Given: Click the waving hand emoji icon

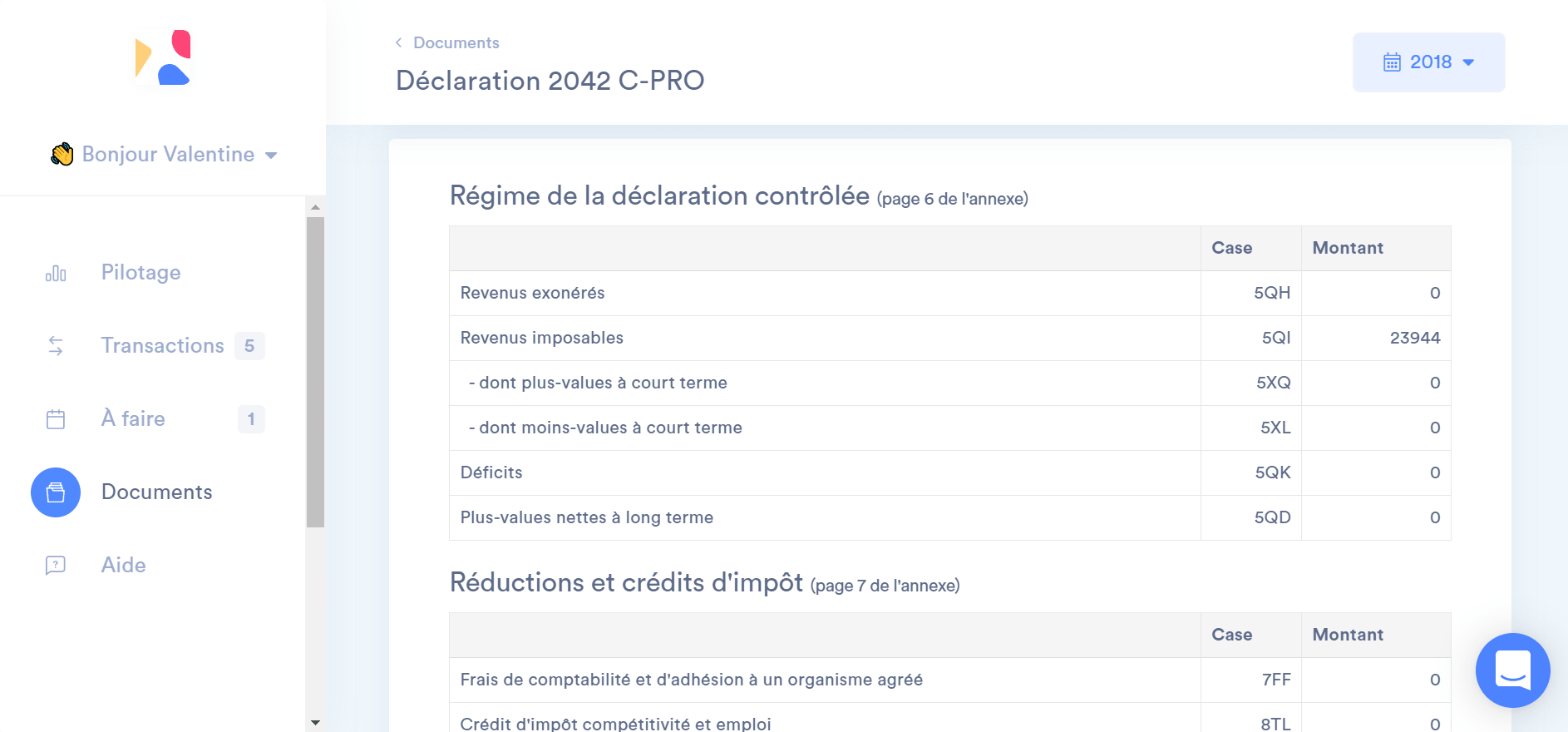Looking at the screenshot, I should 62,155.
